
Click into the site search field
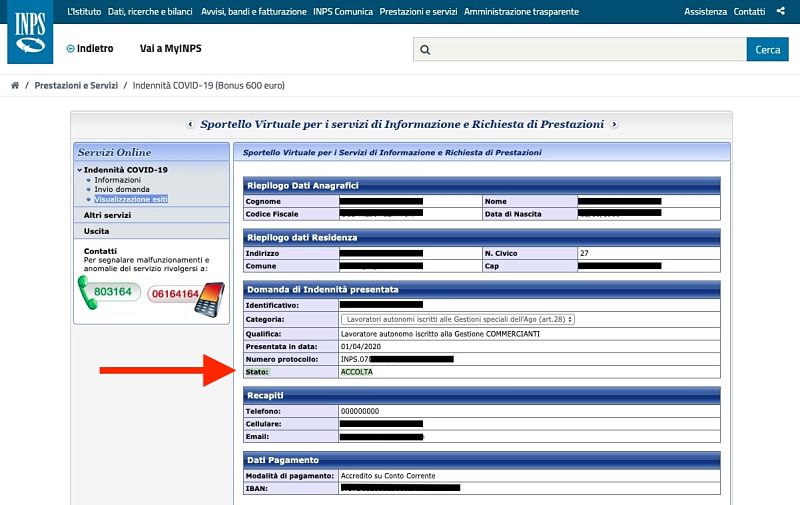pos(585,50)
